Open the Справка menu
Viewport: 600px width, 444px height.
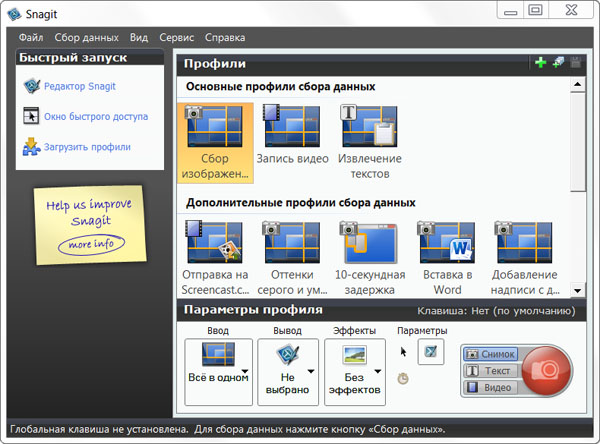coord(225,38)
